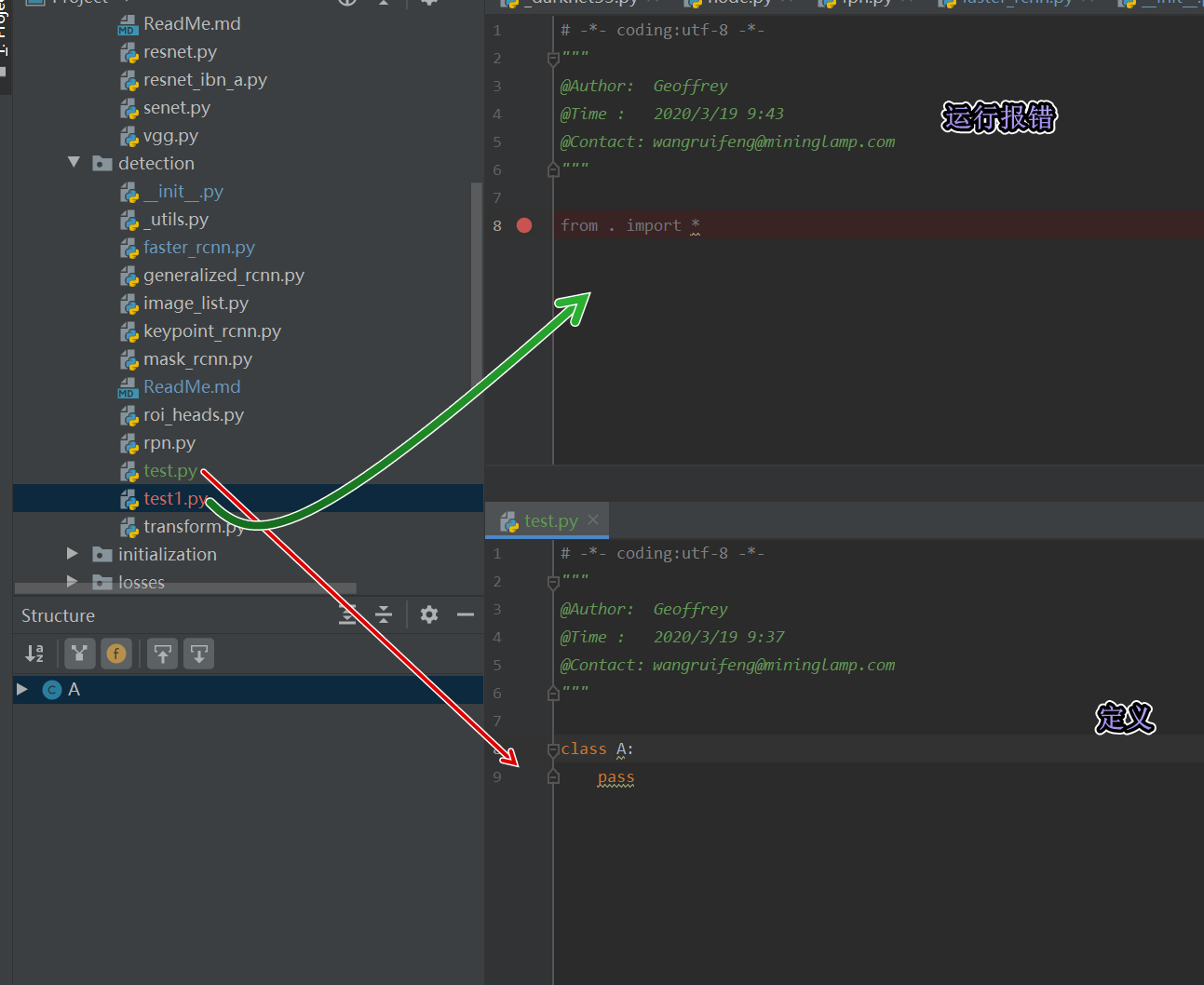
Task: Click collapse-all icon in Structure header
Action: [384, 614]
